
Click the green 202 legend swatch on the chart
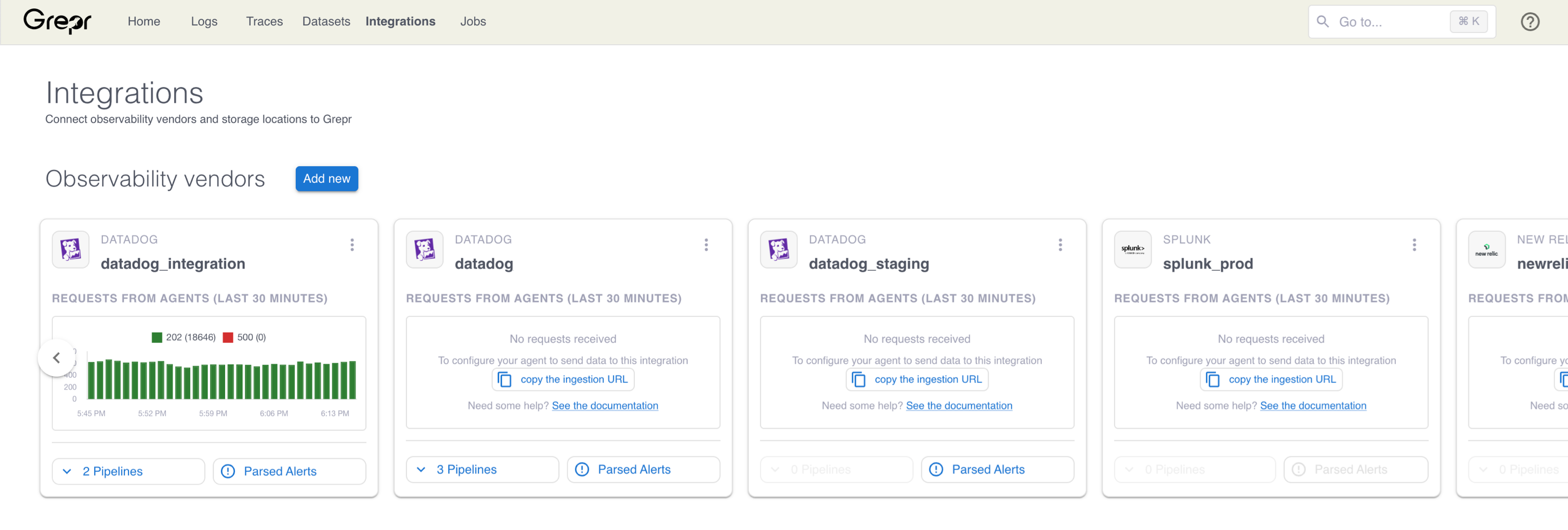[x=156, y=337]
